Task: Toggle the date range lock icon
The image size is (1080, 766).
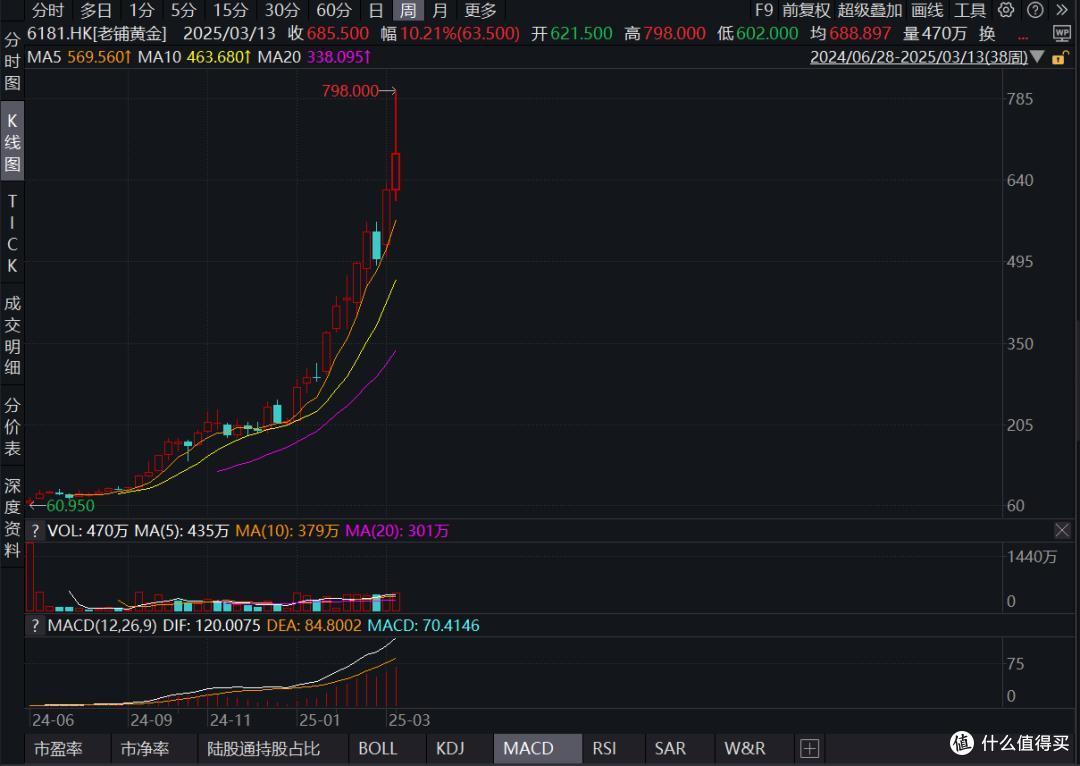Action: pos(1059,58)
